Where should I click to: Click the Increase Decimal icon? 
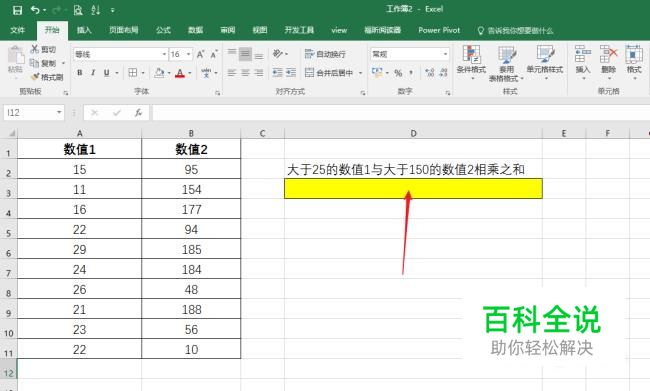coord(430,73)
